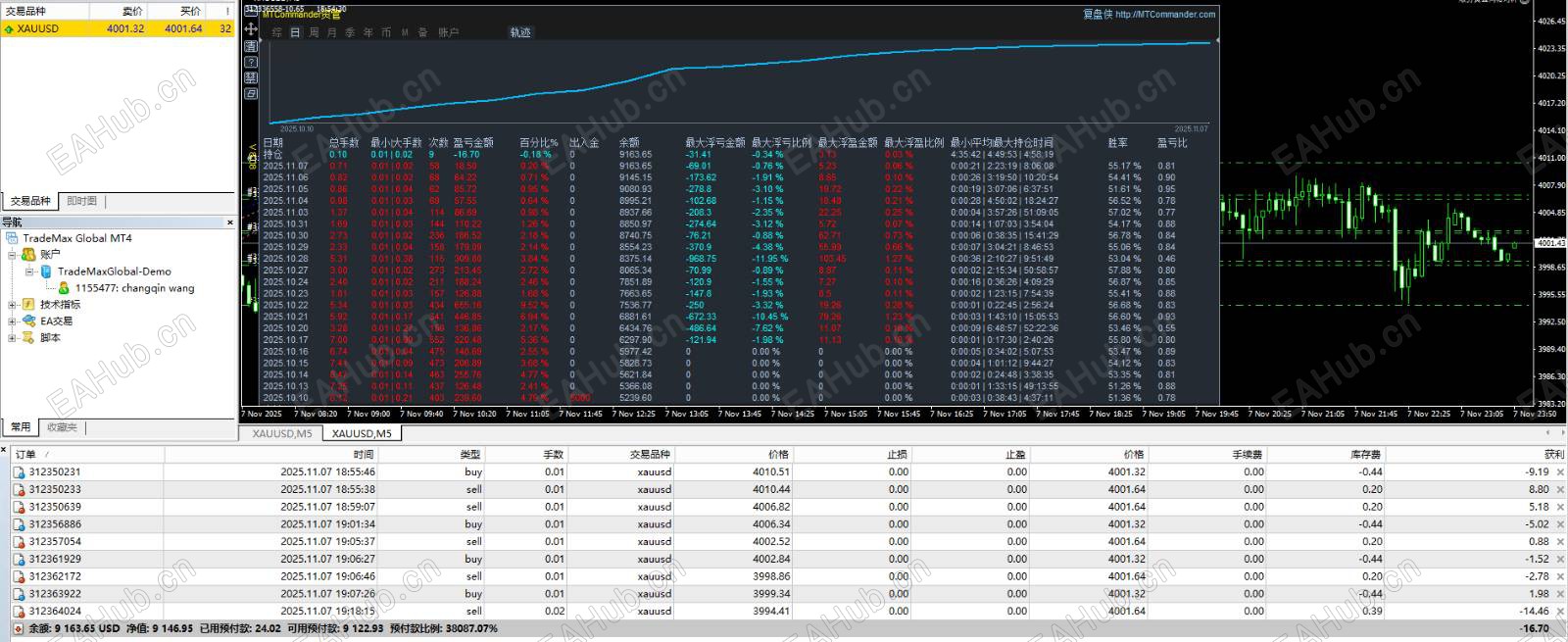Click the TradeMax Global MT4 root icon
Screen dimensions: 1568x642
click(12, 238)
